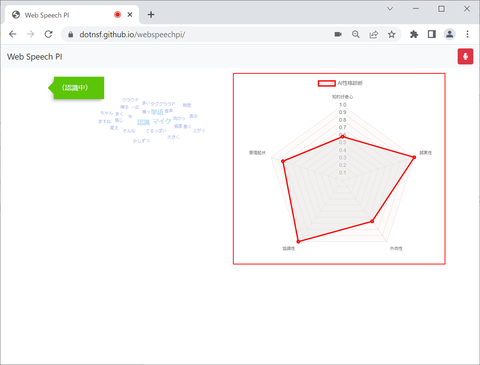Click the 0.8 scale tick label
Image resolution: width=480 pixels, height=365 pixels.
coord(343,120)
